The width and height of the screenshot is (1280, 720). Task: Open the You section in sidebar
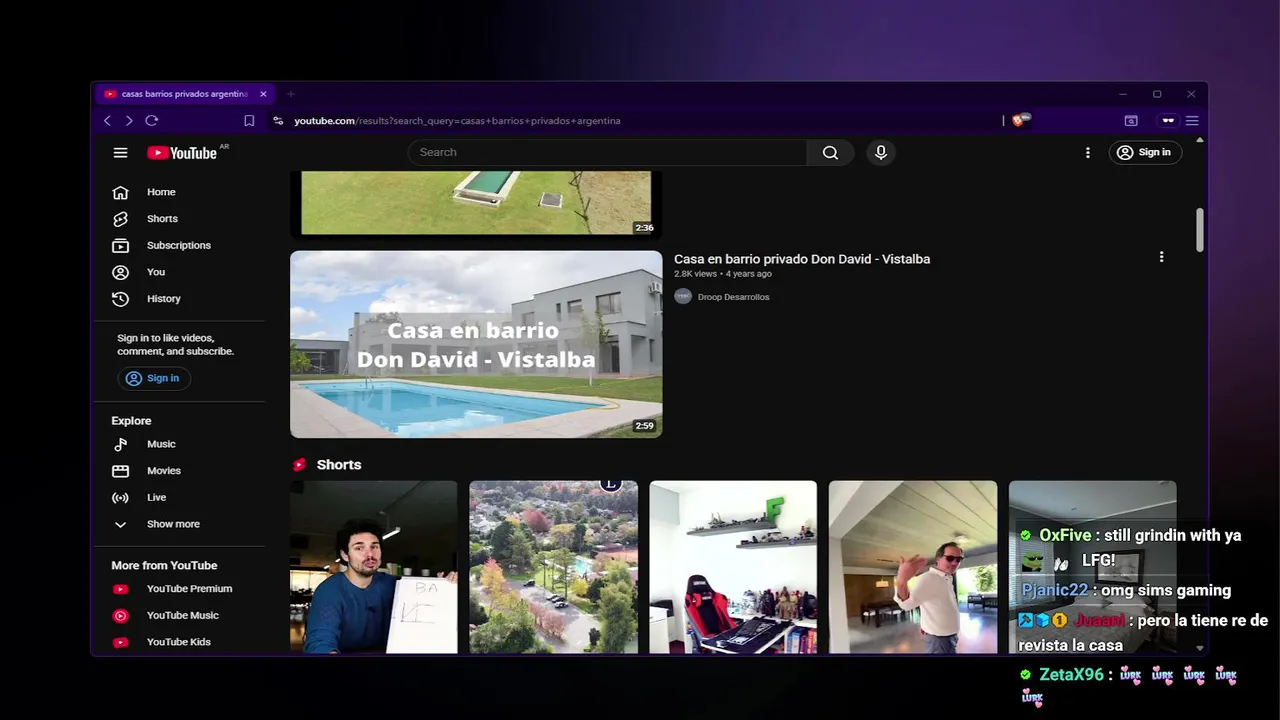click(x=156, y=272)
